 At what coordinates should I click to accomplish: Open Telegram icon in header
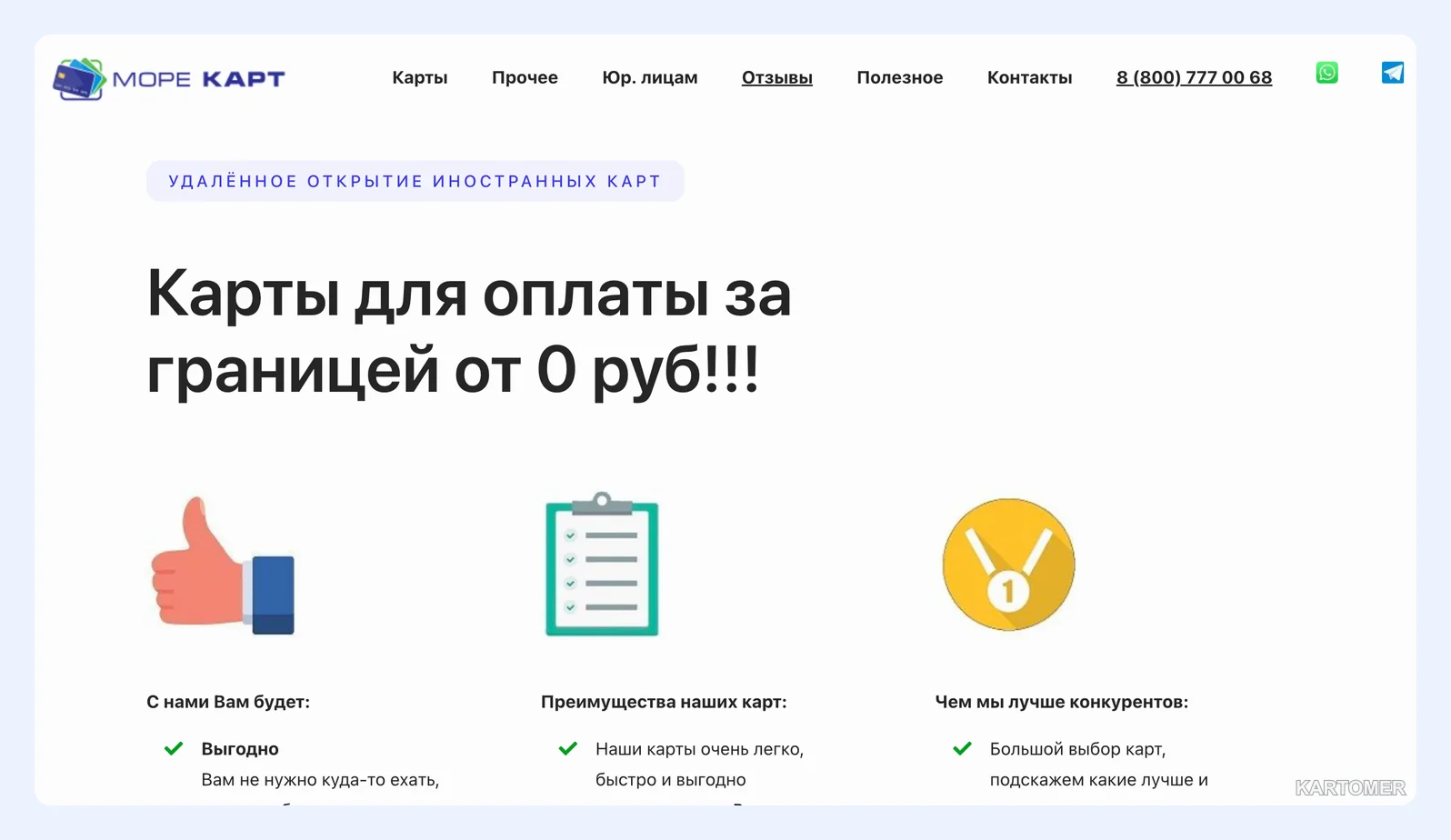1392,73
